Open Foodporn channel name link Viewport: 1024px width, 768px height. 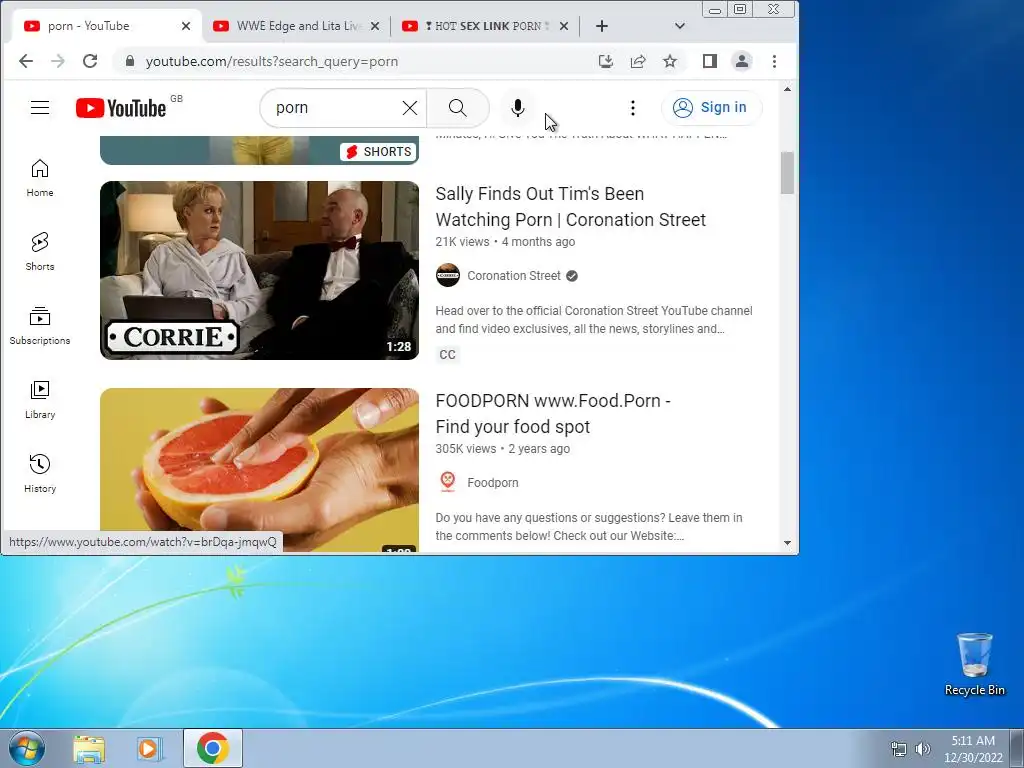coord(493,483)
